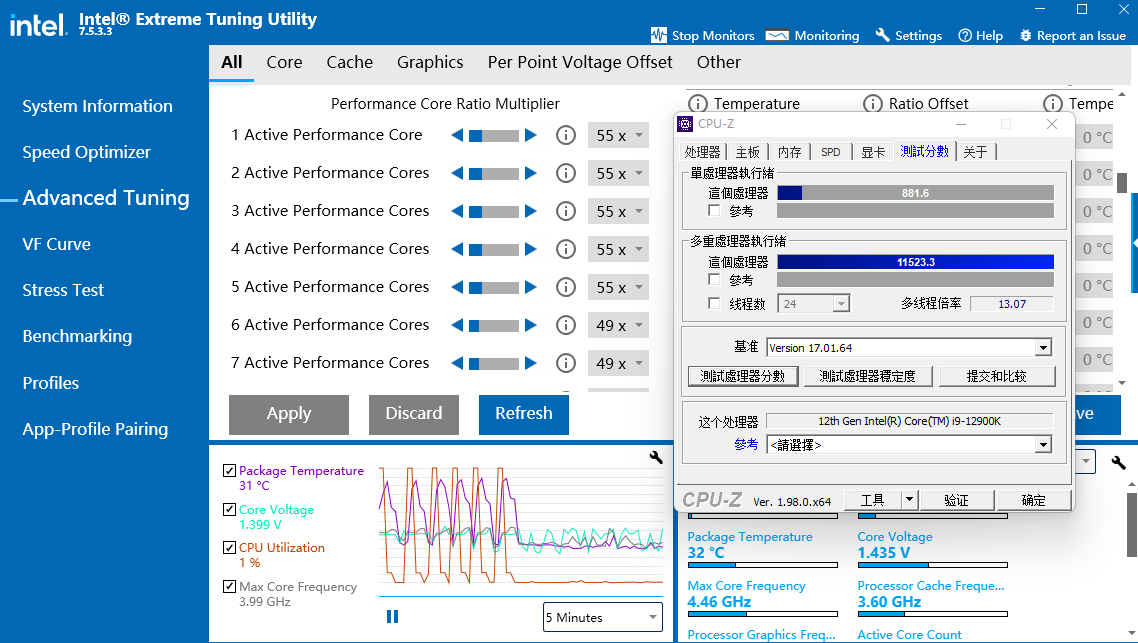Open Report an Issue gear icon

click(x=1026, y=35)
